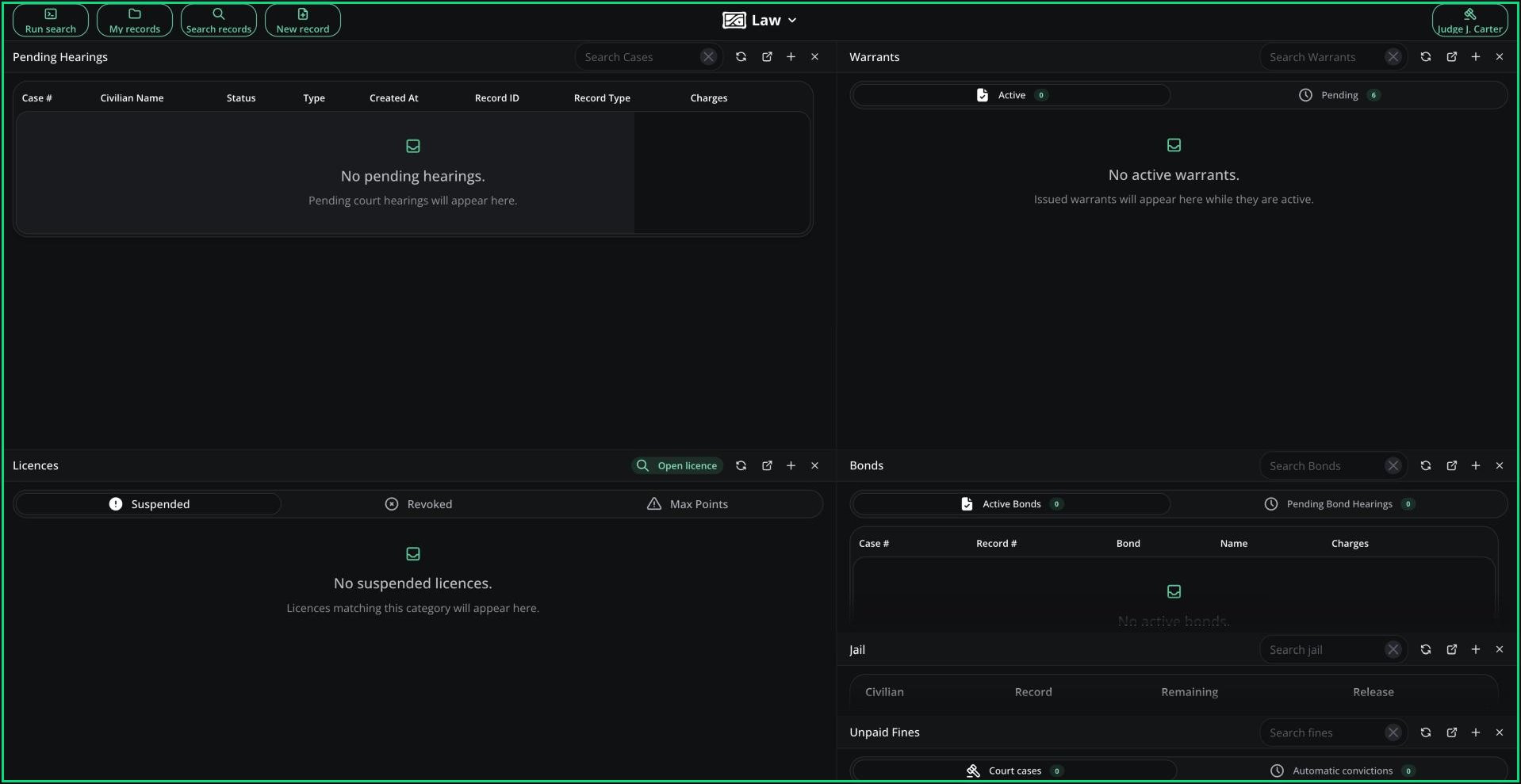Open My records

tap(135, 21)
